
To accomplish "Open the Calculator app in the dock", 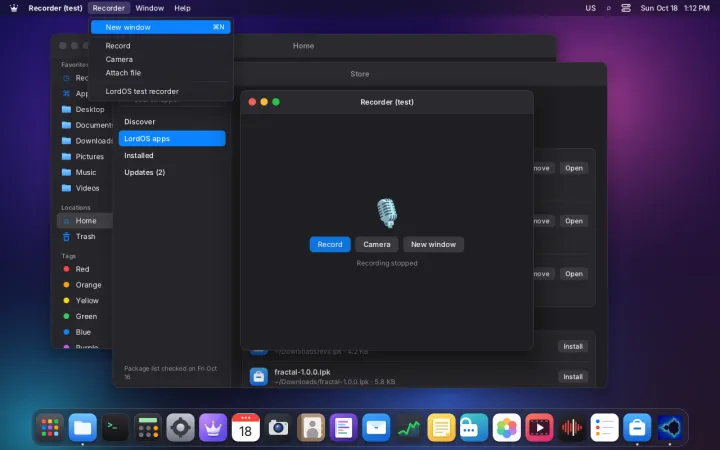I will [x=148, y=428].
